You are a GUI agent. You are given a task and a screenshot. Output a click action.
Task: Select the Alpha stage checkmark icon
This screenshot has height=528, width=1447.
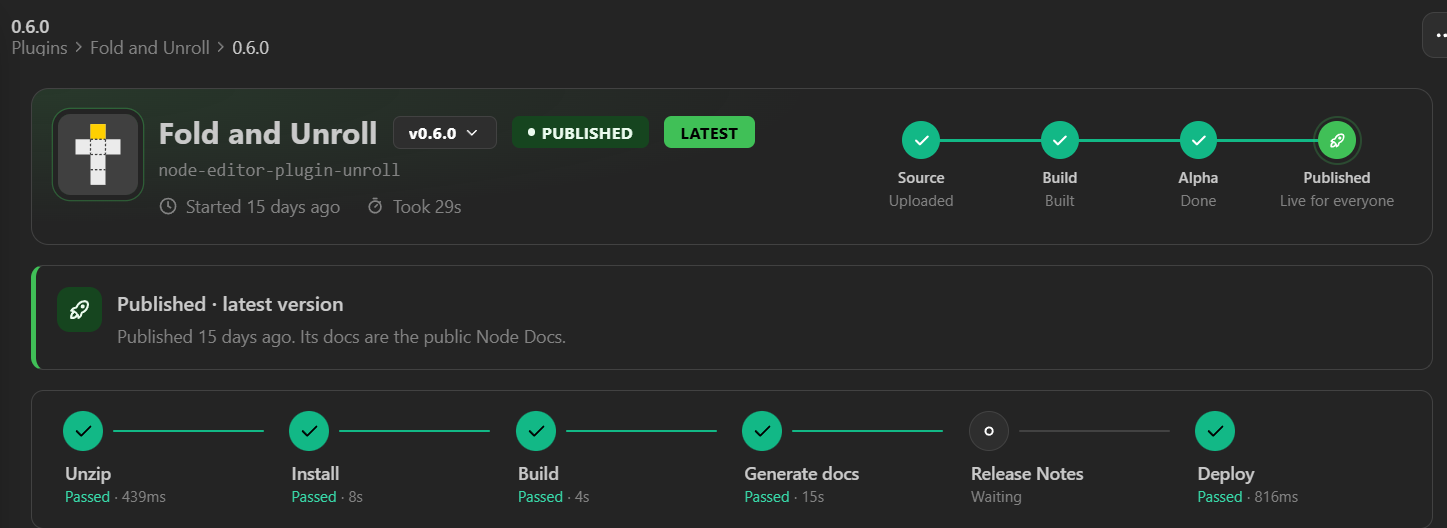coord(1198,141)
